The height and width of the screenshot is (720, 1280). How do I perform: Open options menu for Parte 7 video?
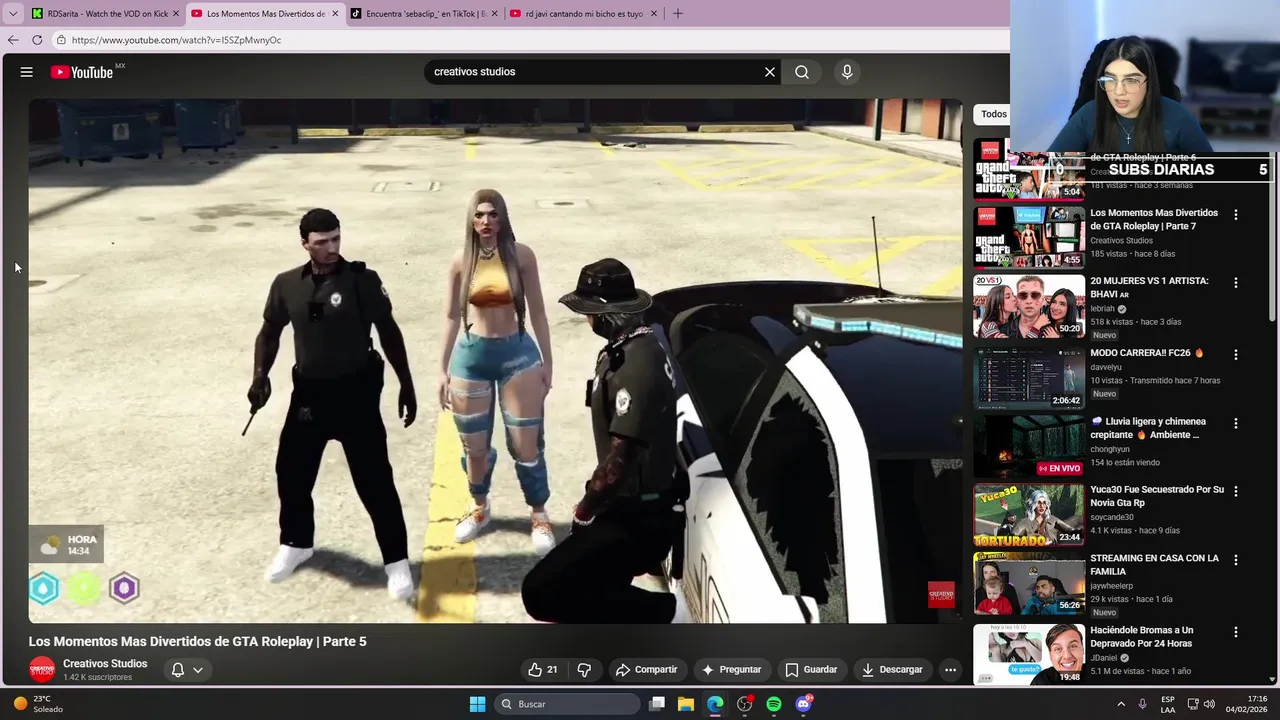click(x=1236, y=215)
